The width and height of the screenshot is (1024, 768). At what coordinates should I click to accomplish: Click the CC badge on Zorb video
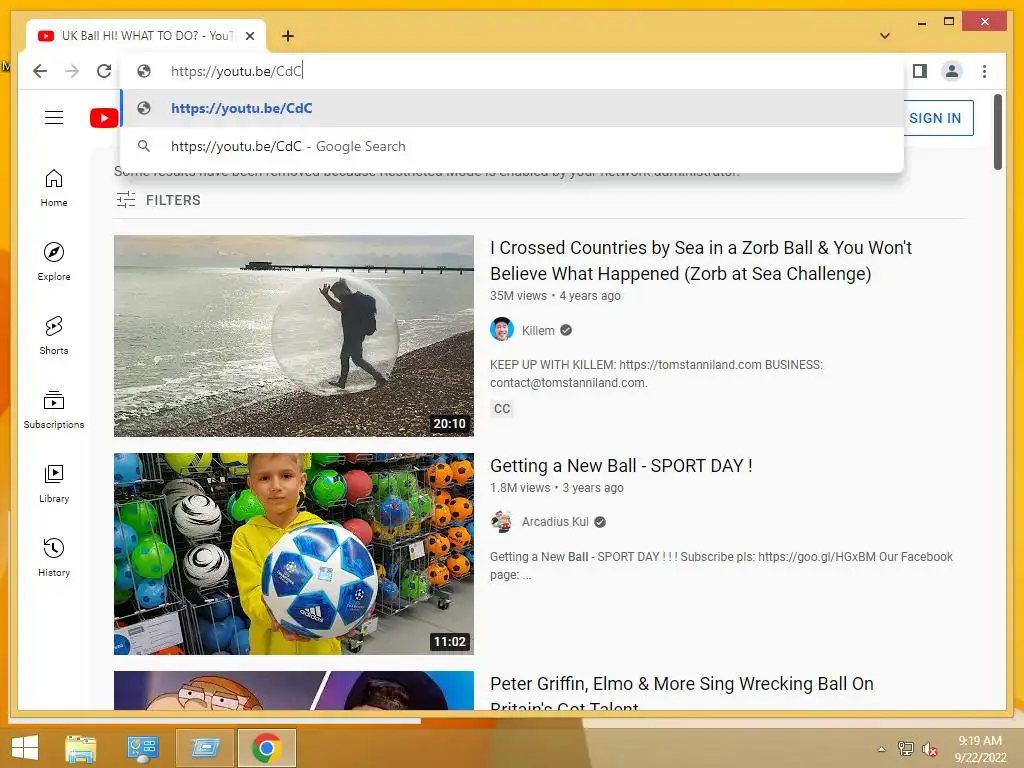coord(502,409)
